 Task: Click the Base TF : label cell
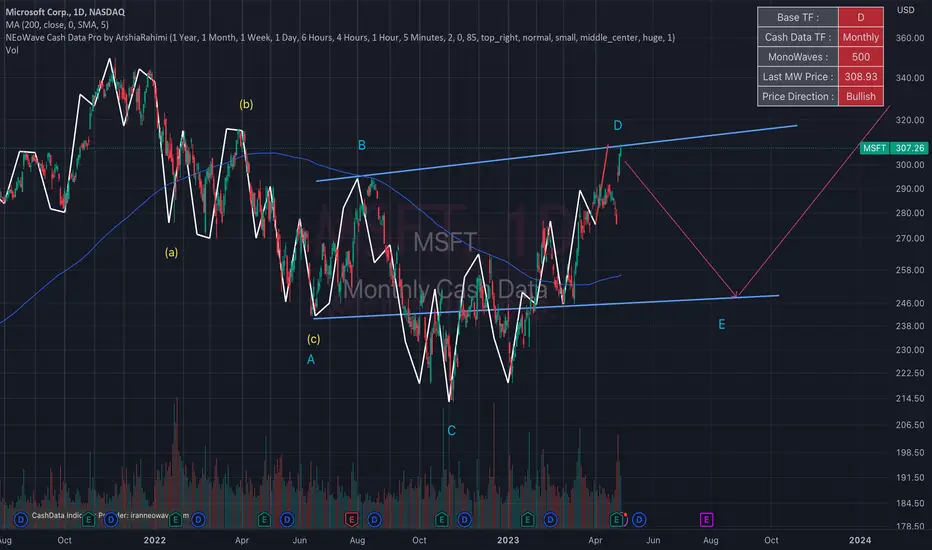pyautogui.click(x=798, y=17)
